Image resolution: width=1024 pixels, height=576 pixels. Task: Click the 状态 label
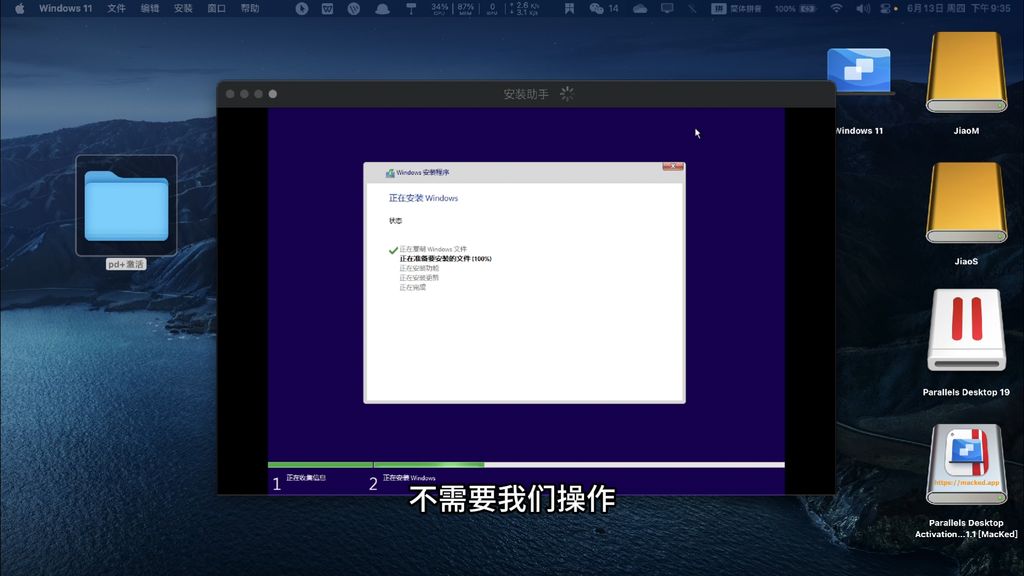396,221
